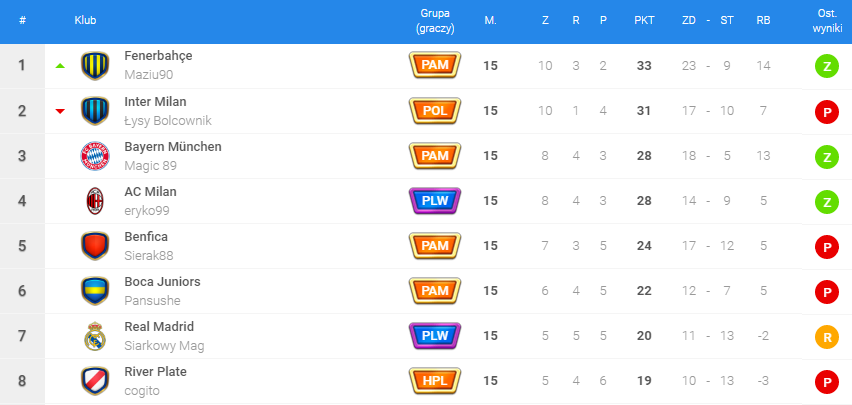
Task: Click the Inter Milan club crest
Action: click(94, 111)
